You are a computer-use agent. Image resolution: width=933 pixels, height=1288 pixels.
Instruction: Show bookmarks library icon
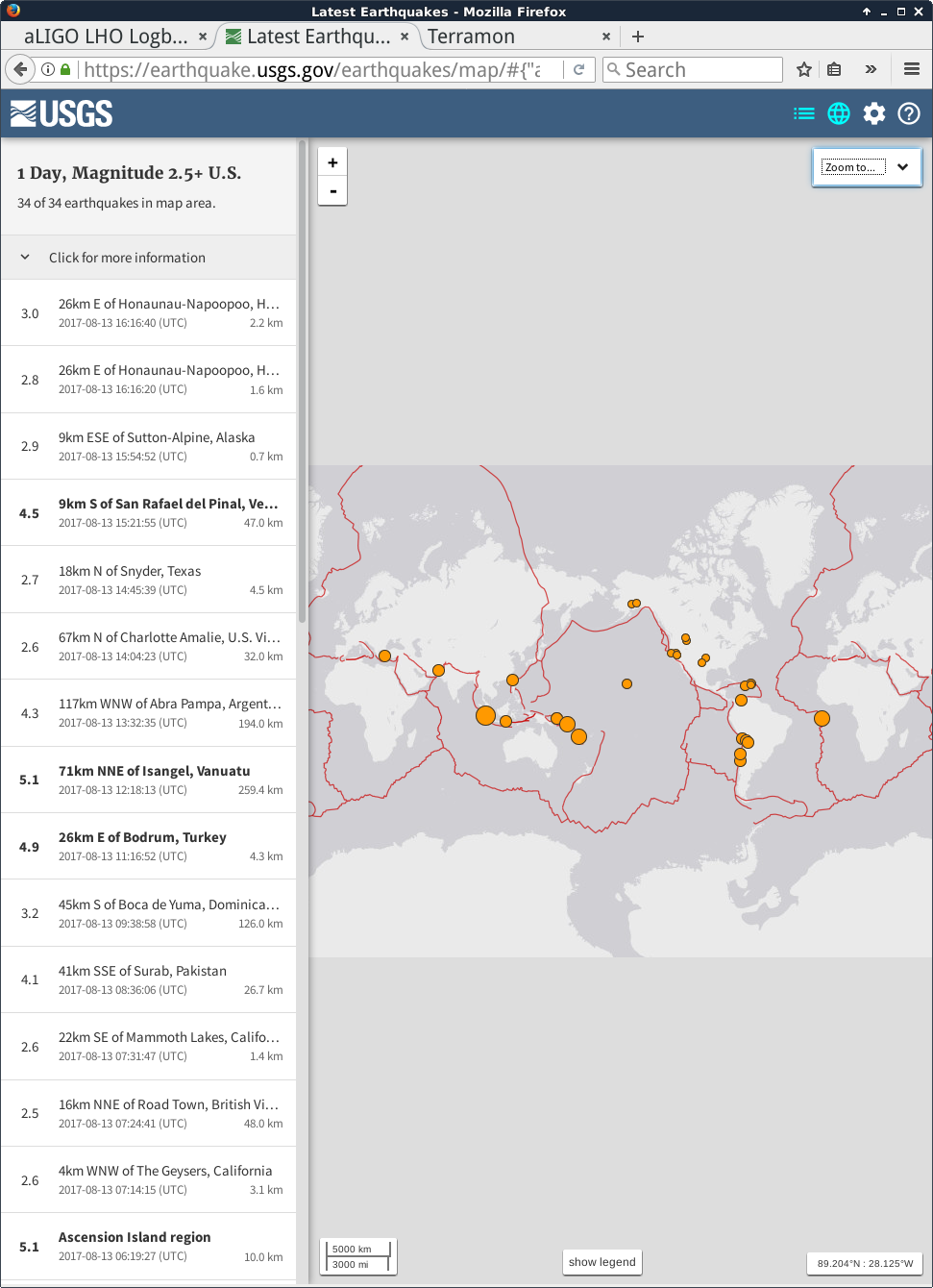(834, 69)
